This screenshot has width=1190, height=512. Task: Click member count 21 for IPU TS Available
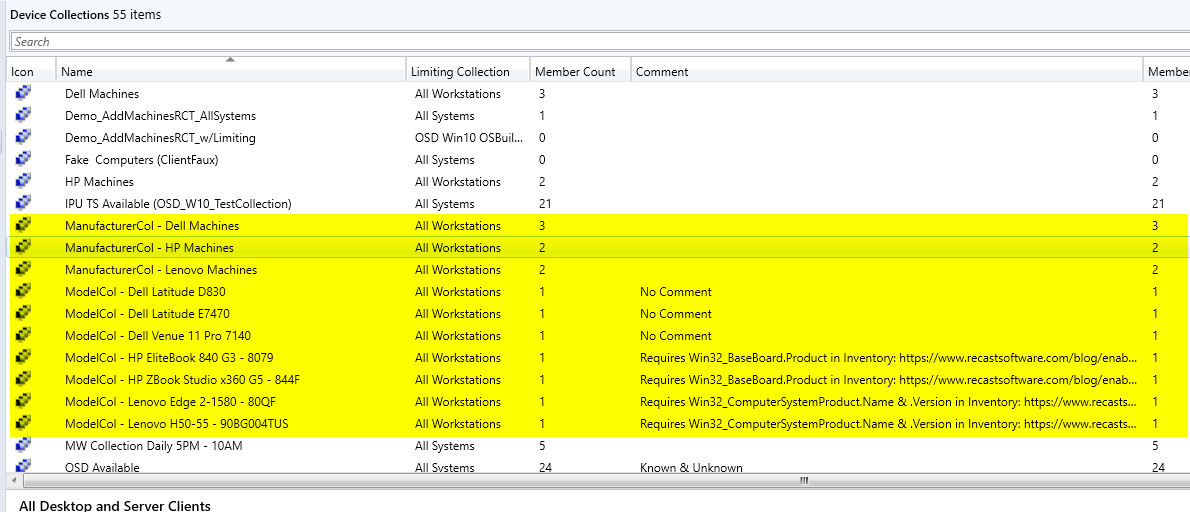(544, 204)
